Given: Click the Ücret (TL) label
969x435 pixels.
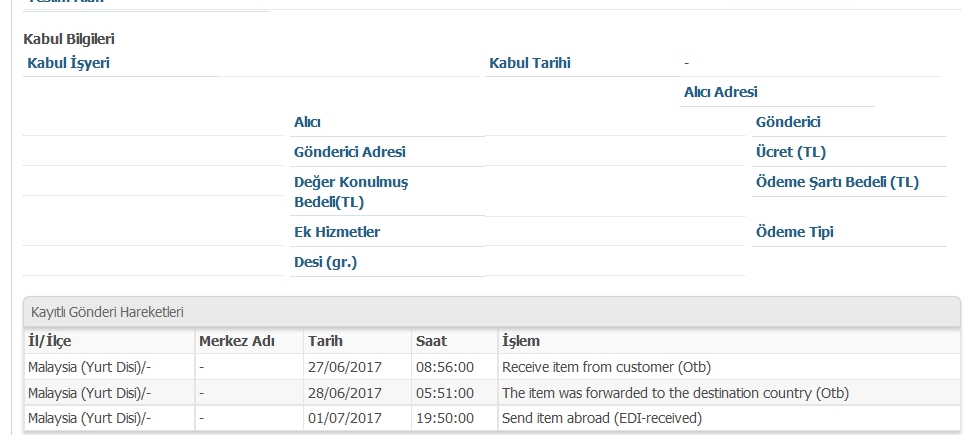Looking at the screenshot, I should click(791, 152).
